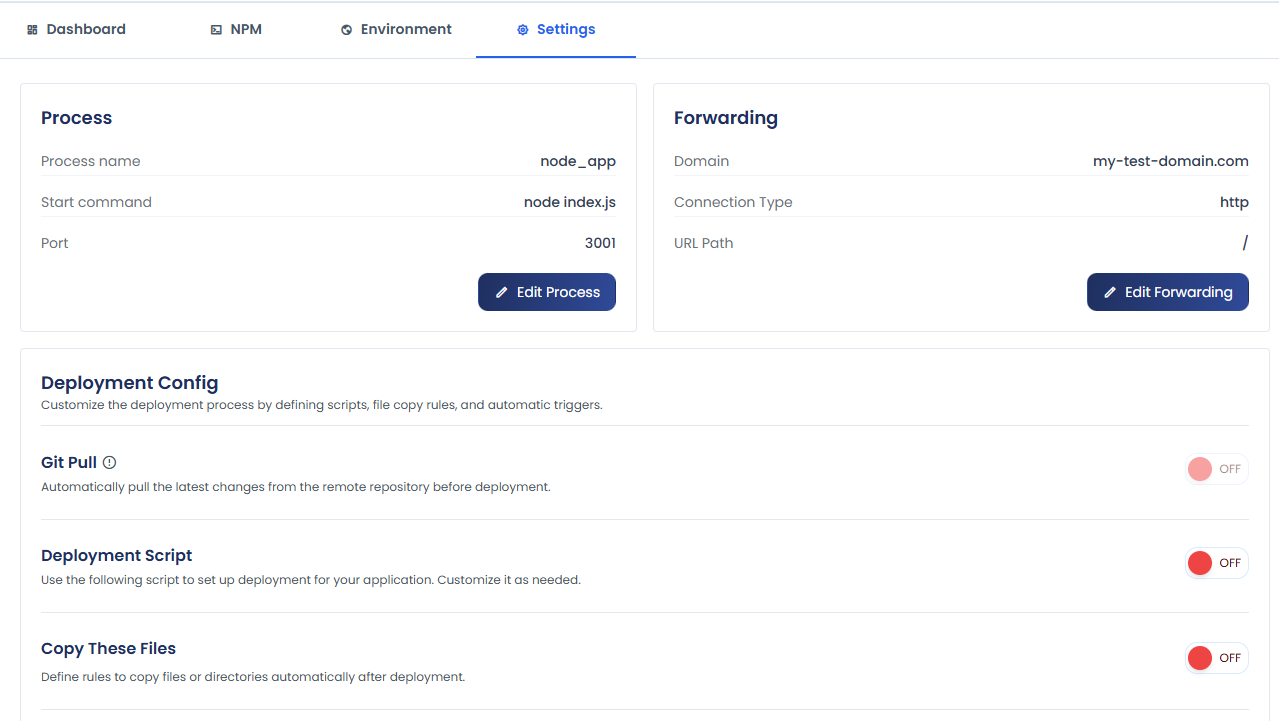Click the "Process name" label
This screenshot has height=721, width=1279.
tap(91, 161)
